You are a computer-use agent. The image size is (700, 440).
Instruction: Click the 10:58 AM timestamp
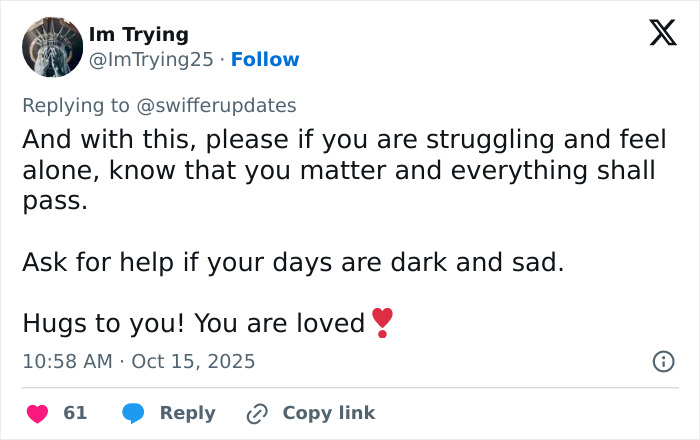click(x=67, y=361)
